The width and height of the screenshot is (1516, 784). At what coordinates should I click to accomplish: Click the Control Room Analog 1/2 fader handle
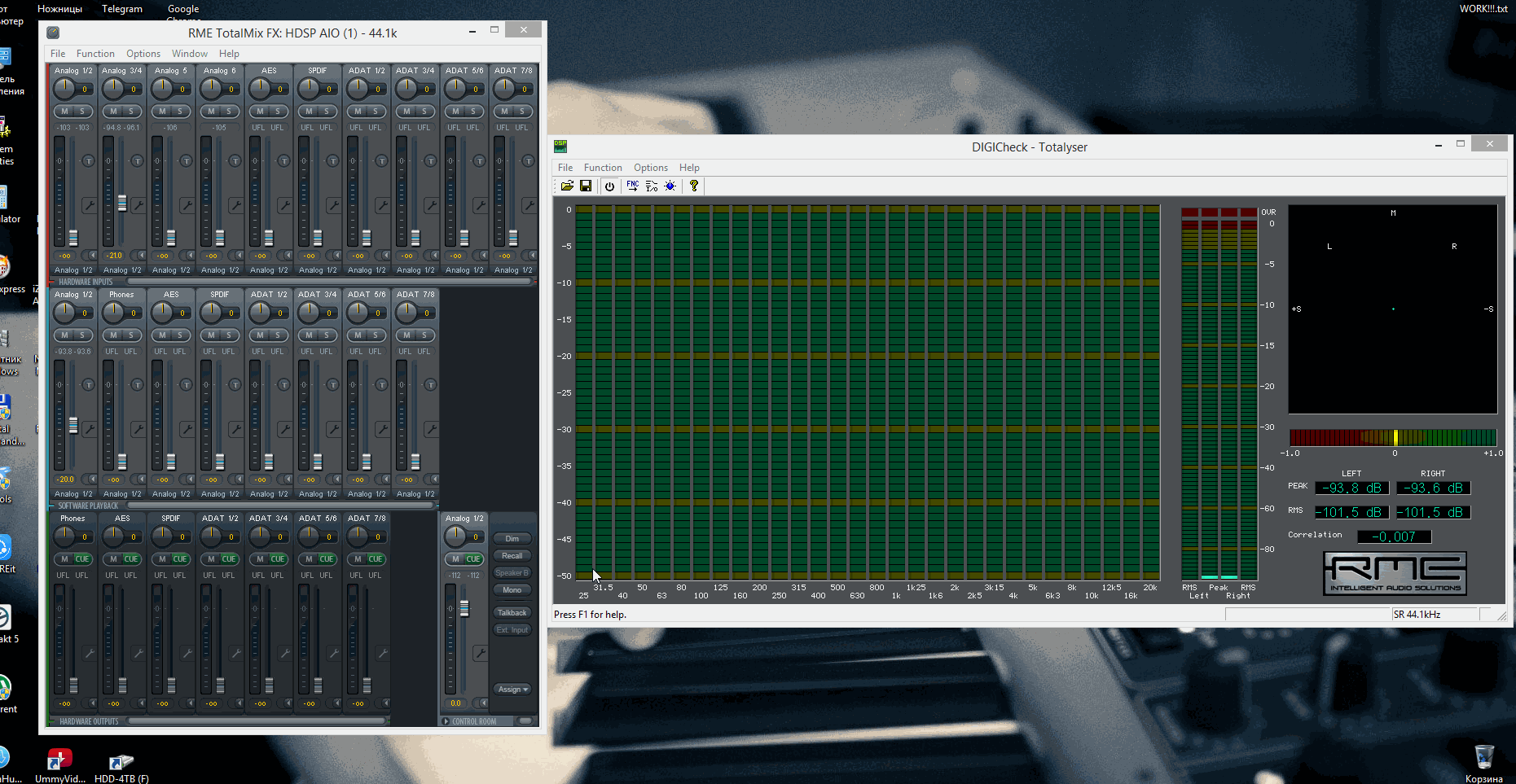(464, 608)
